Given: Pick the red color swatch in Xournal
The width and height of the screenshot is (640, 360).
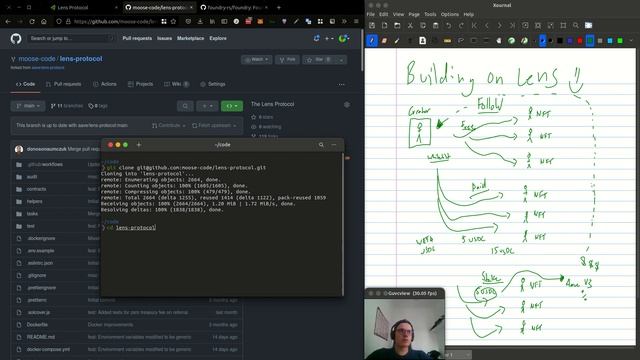Looking at the screenshot, I should (x=580, y=40).
